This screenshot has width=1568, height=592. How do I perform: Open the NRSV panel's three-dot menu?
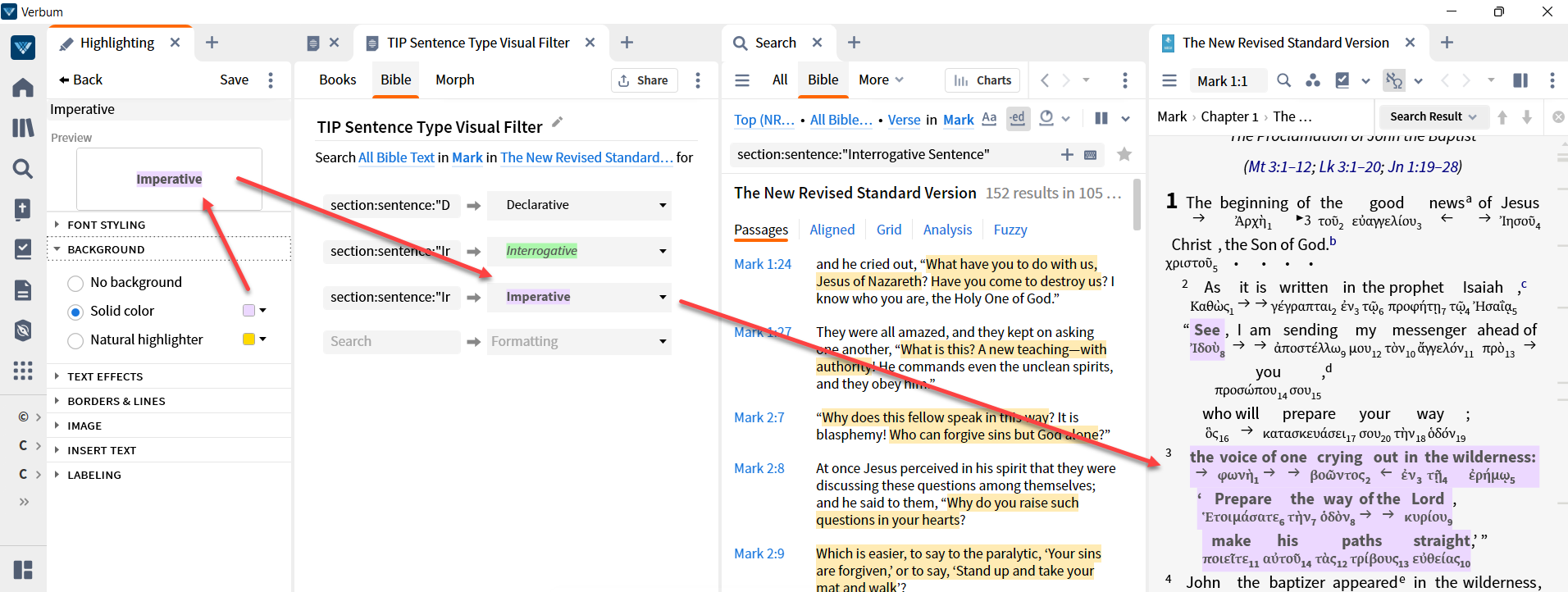pos(1552,80)
